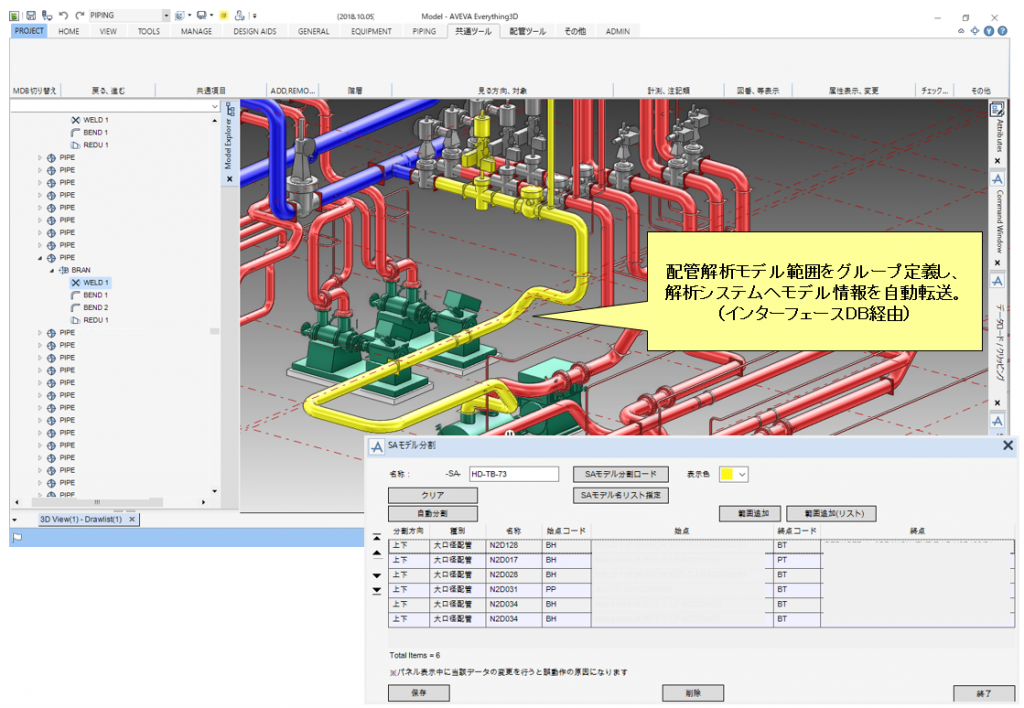Screen dimensions: 1024x708
Task: Click the クリア button
Action: (432, 495)
